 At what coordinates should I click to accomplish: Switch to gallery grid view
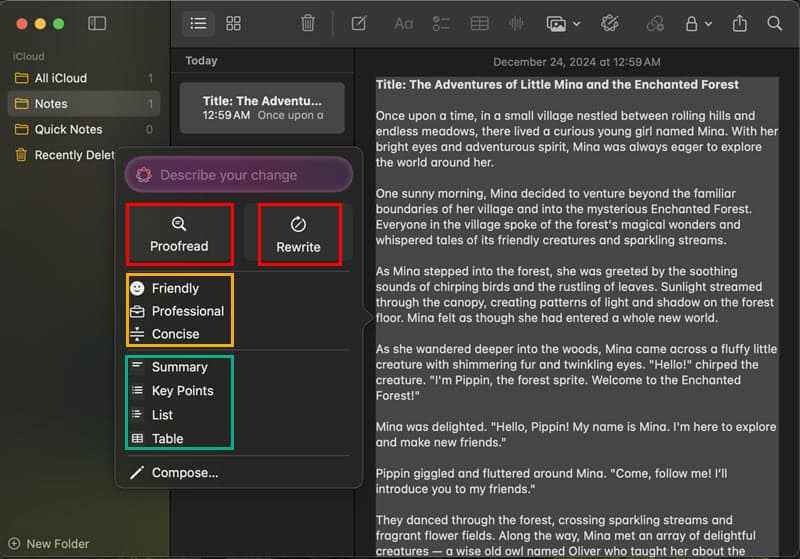233,23
